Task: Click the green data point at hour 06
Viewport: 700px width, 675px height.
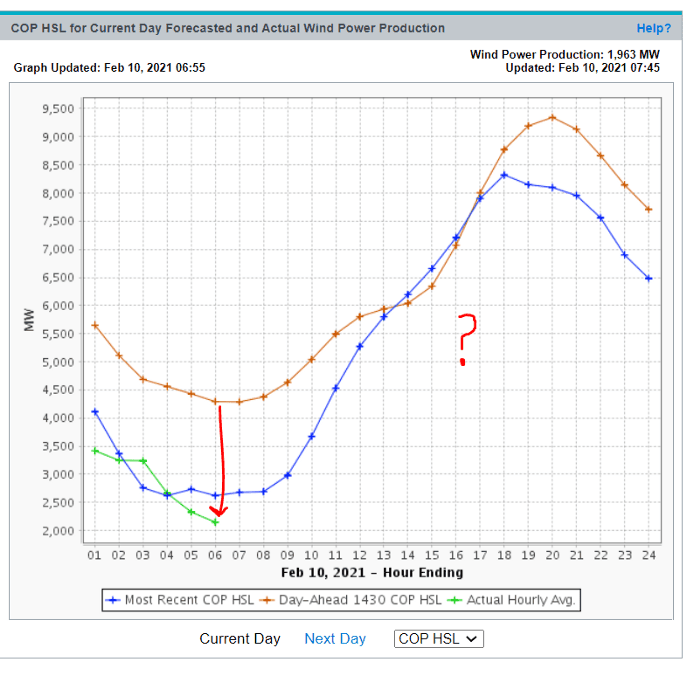Action: pyautogui.click(x=215, y=522)
